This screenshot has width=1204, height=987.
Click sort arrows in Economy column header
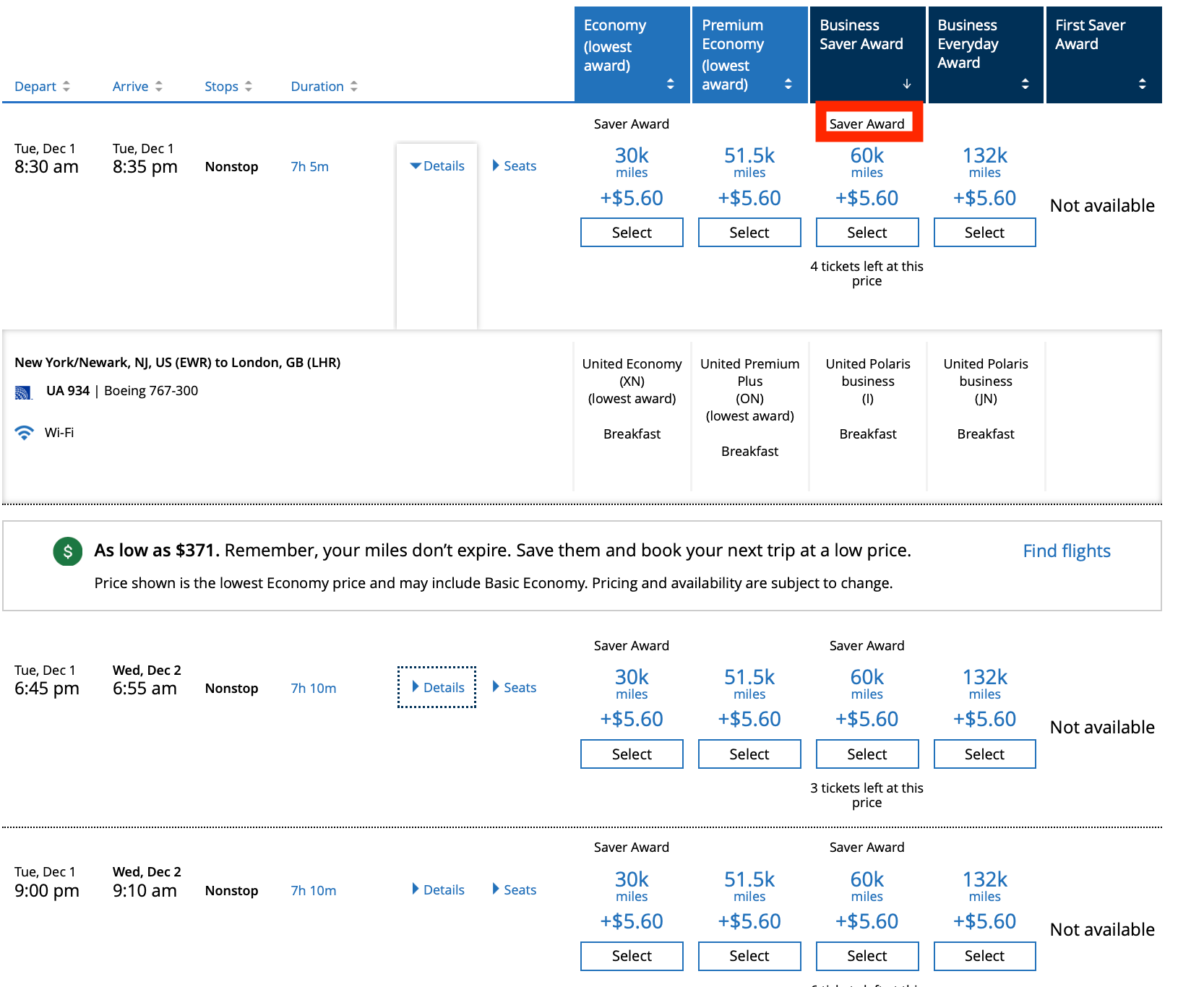pyautogui.click(x=671, y=84)
